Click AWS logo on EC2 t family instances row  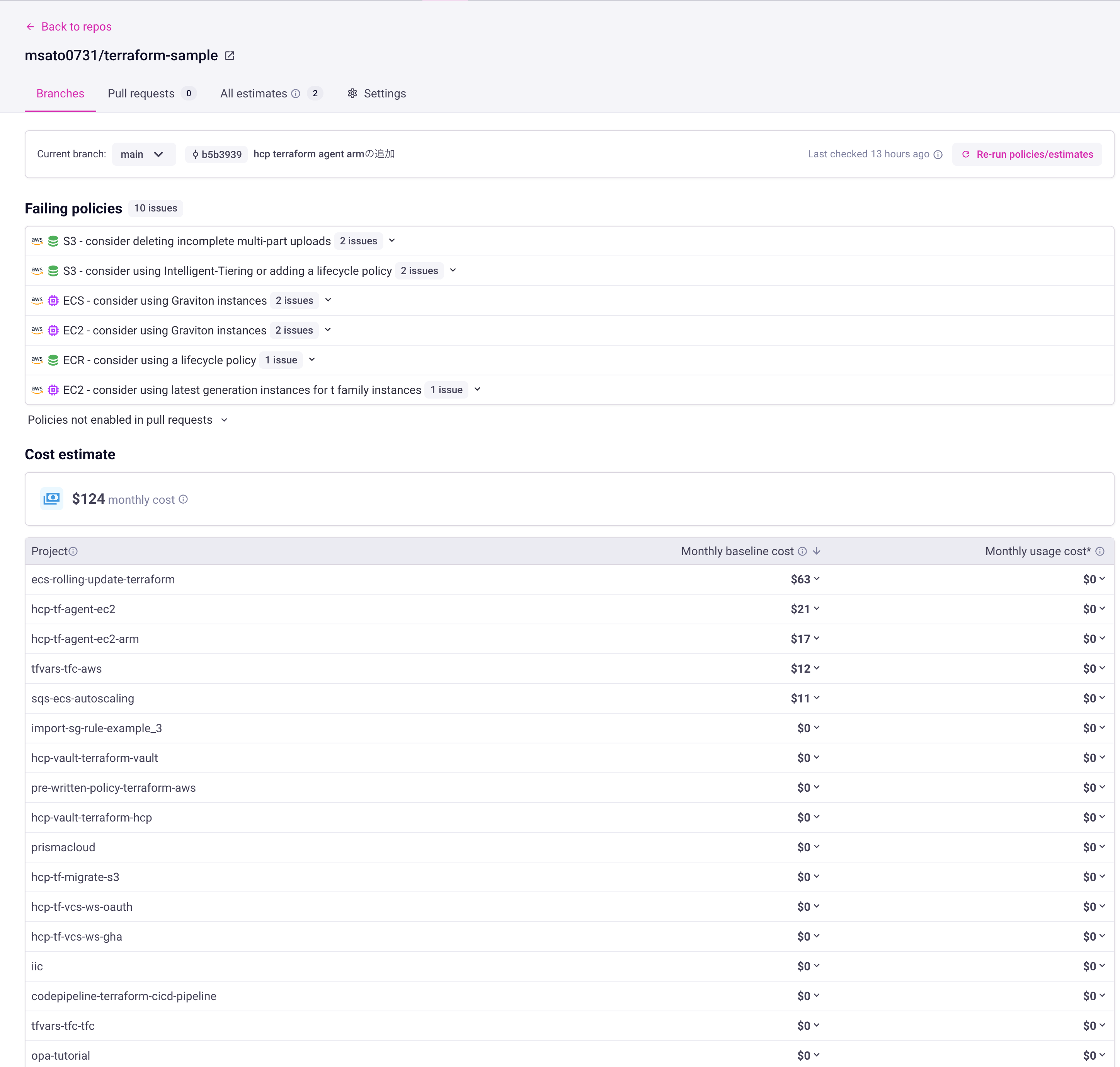[x=37, y=390]
